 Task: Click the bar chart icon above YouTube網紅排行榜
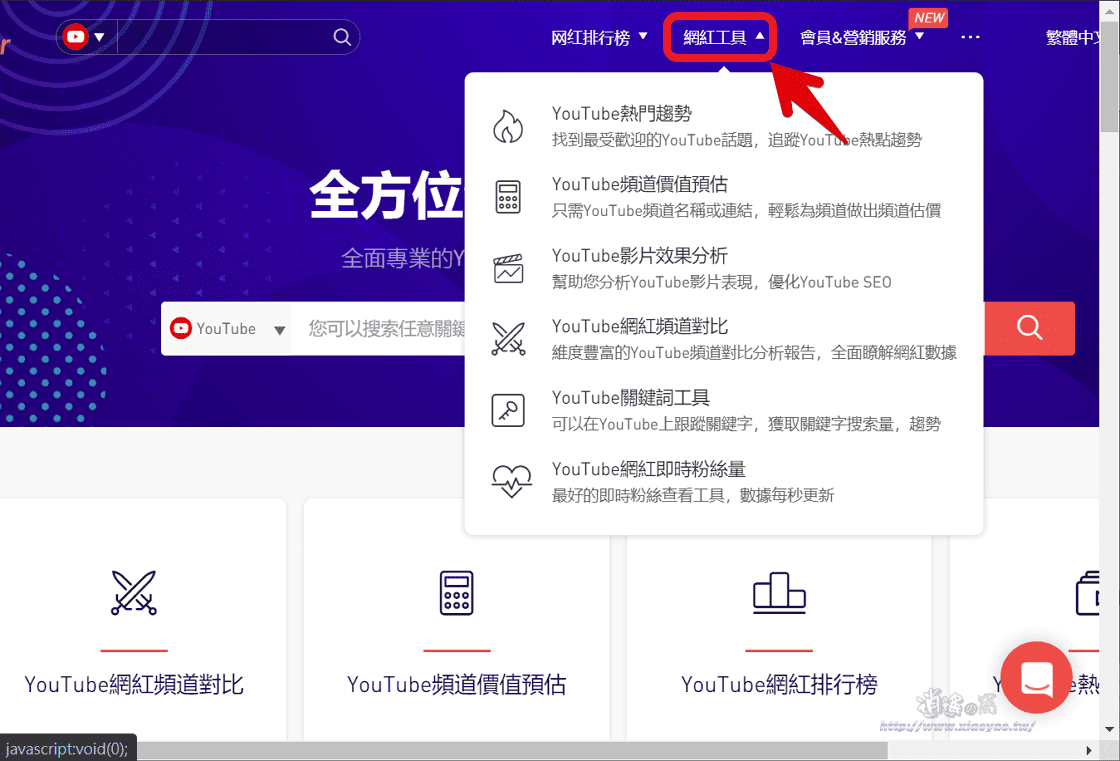click(x=779, y=593)
